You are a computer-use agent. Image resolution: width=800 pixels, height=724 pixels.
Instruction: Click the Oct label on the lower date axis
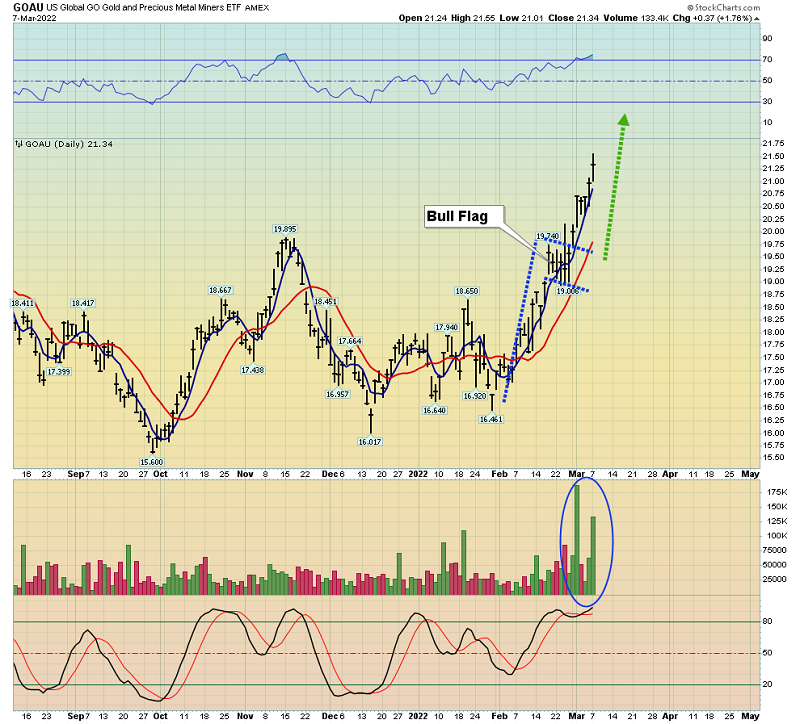click(161, 716)
